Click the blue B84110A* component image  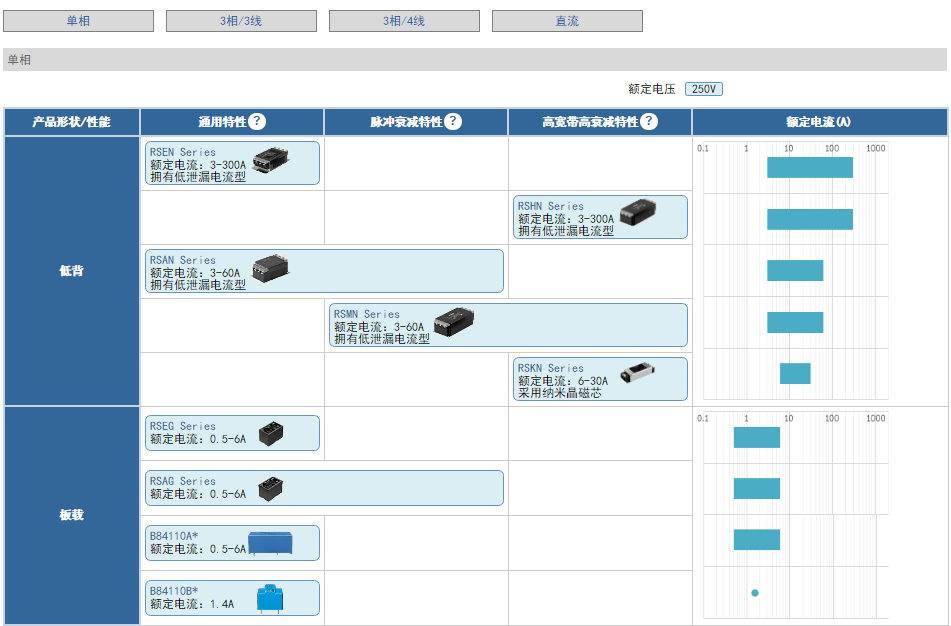270,543
